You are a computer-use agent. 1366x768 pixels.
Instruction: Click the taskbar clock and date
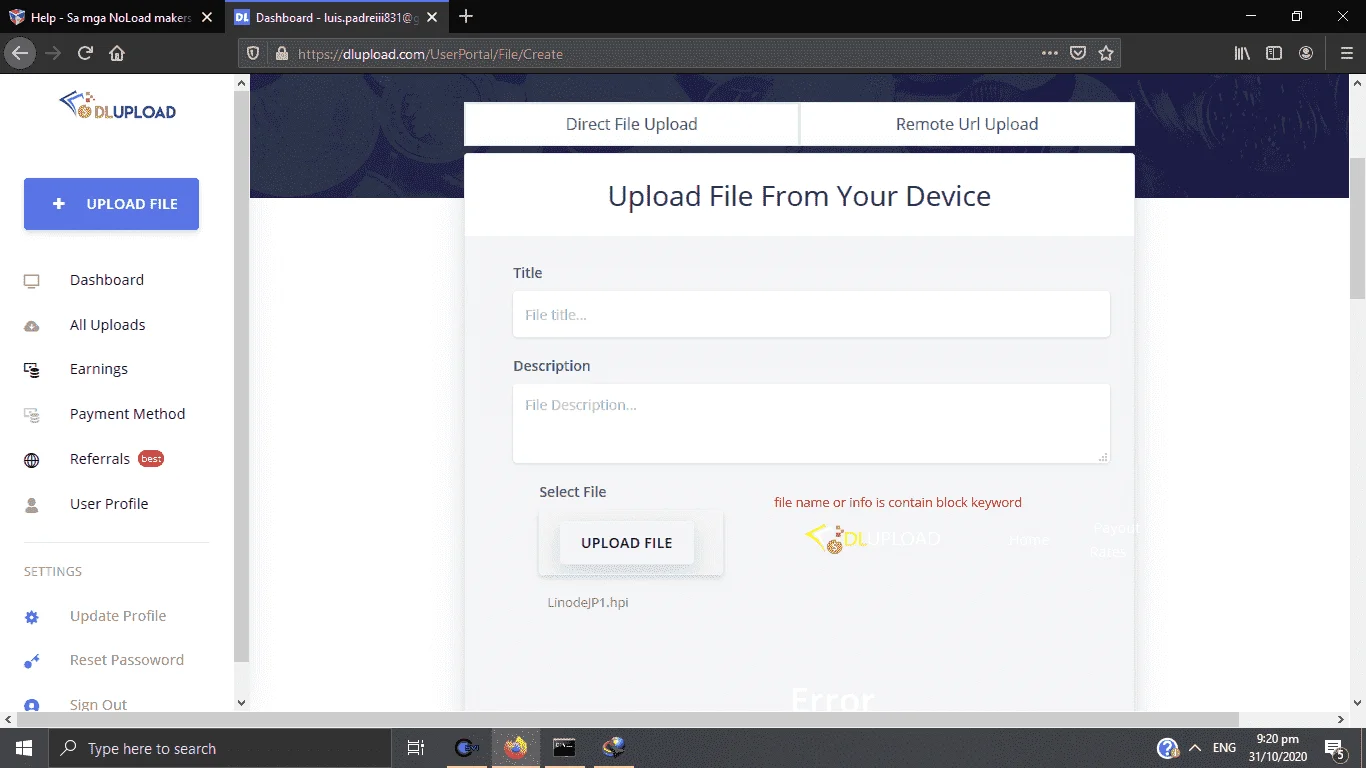[1278, 748]
